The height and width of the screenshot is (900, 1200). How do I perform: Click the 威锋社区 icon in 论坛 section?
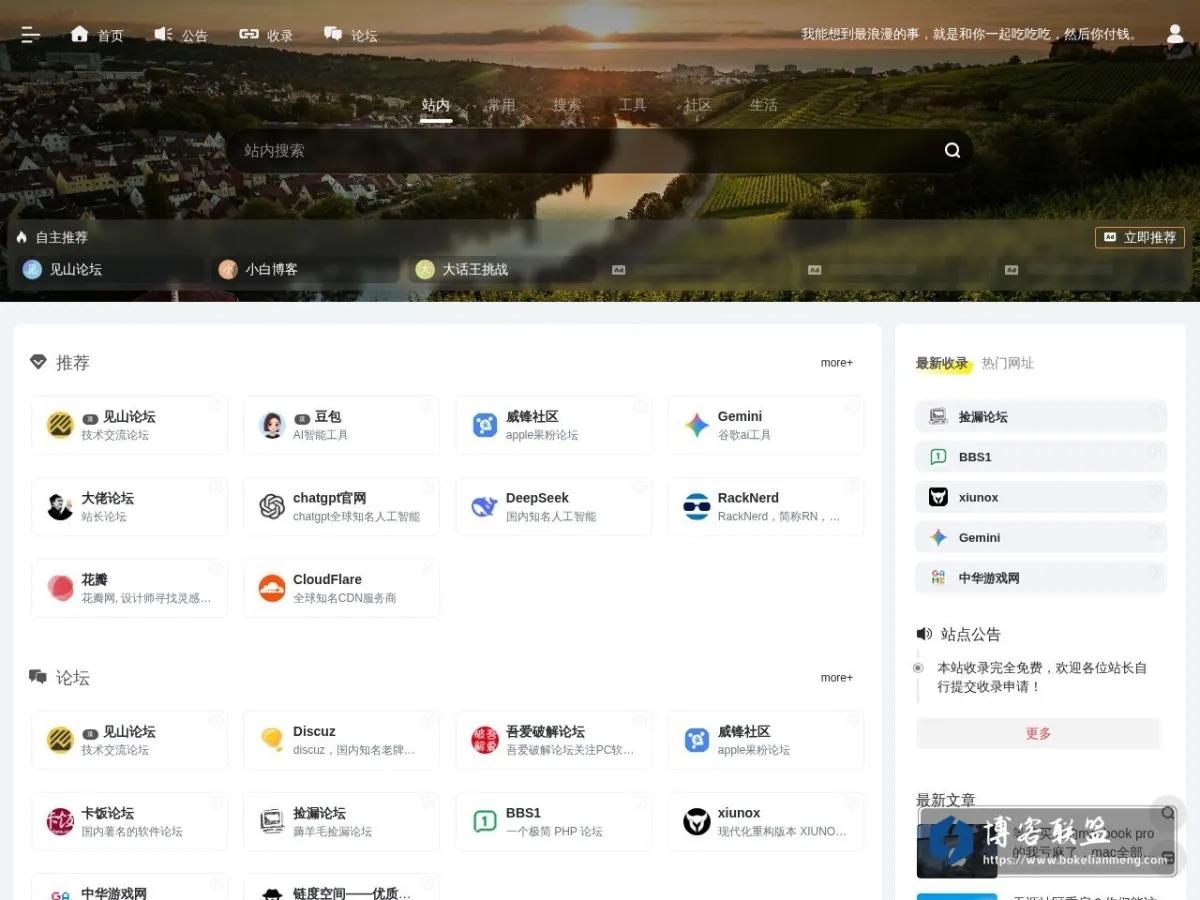tap(697, 740)
